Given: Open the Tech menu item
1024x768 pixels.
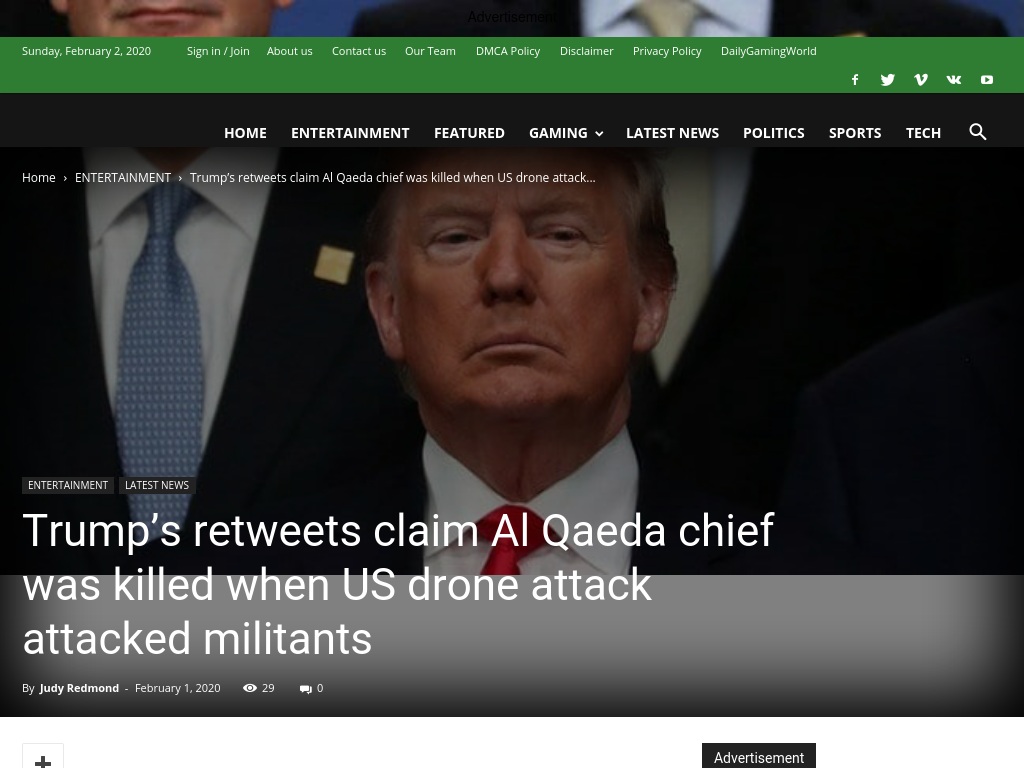Looking at the screenshot, I should point(923,133).
